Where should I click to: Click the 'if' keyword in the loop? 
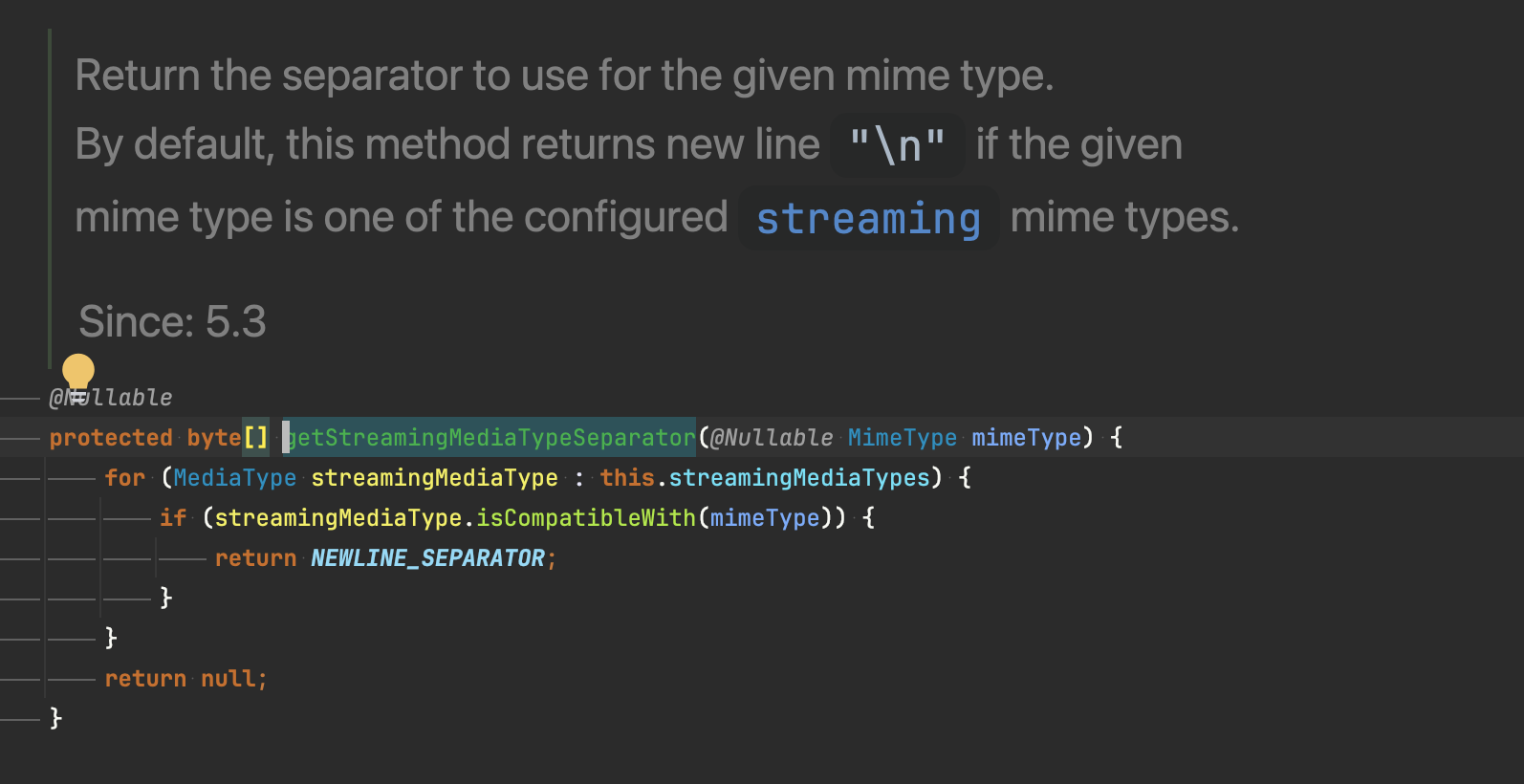coord(173,518)
